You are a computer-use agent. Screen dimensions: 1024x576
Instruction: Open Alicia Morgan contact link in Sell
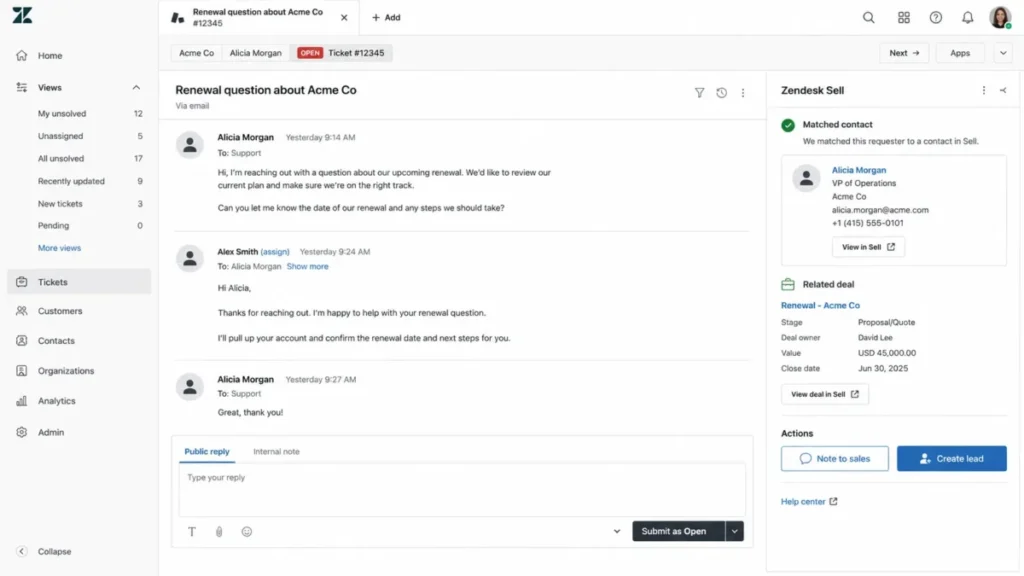[x=859, y=170]
